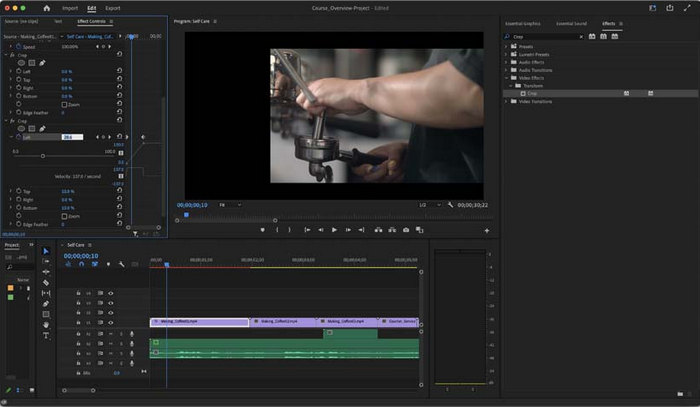The image size is (700, 407).
Task: Go to Out point in Program monitor
Action: click(x=361, y=230)
